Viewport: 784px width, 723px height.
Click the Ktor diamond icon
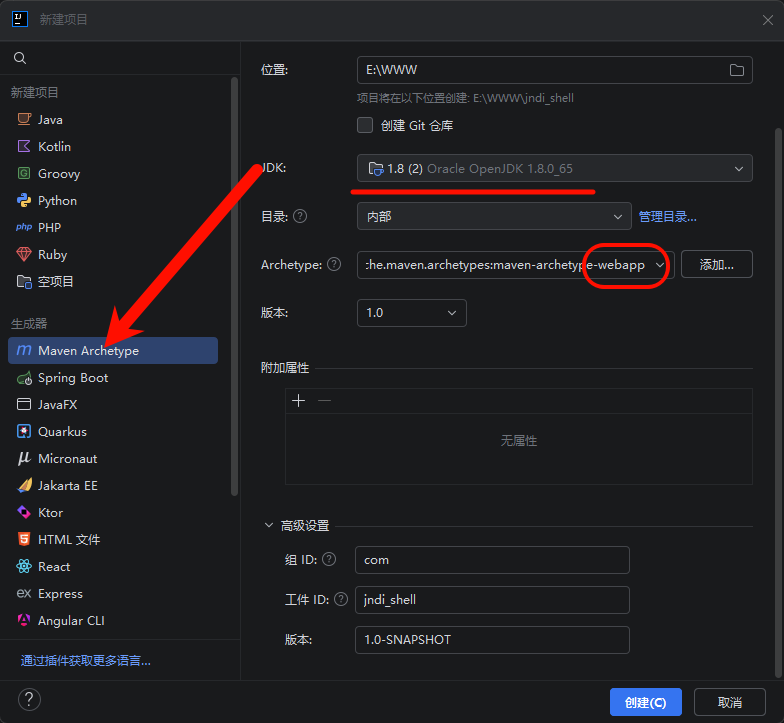[24, 512]
